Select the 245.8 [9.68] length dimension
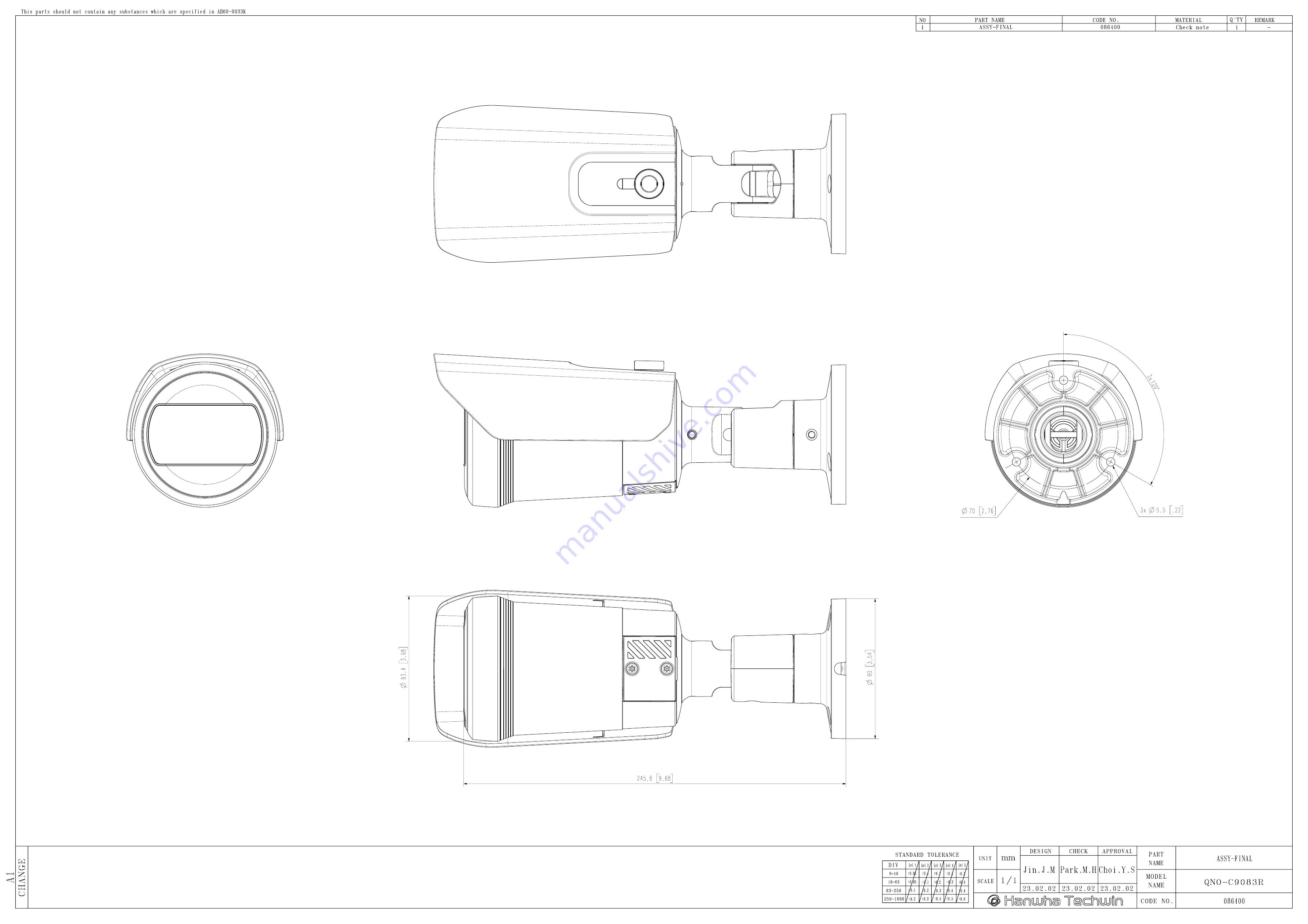 [655, 778]
